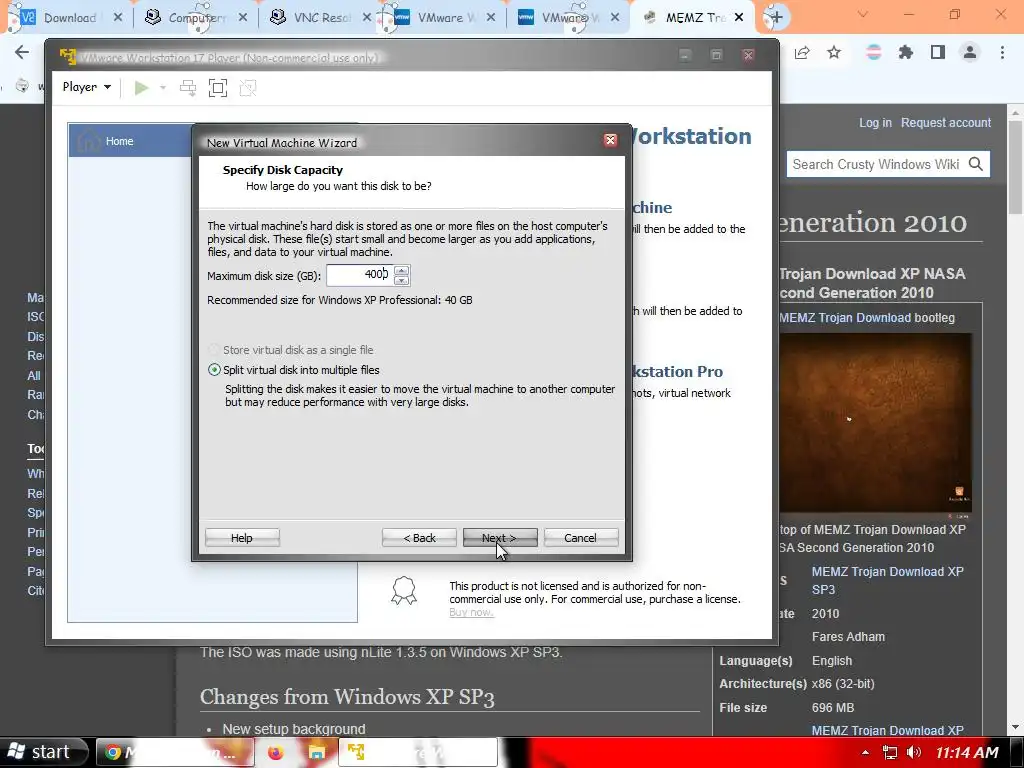Switch to the Download browser tab
The height and width of the screenshot is (768, 1024).
coord(69,18)
